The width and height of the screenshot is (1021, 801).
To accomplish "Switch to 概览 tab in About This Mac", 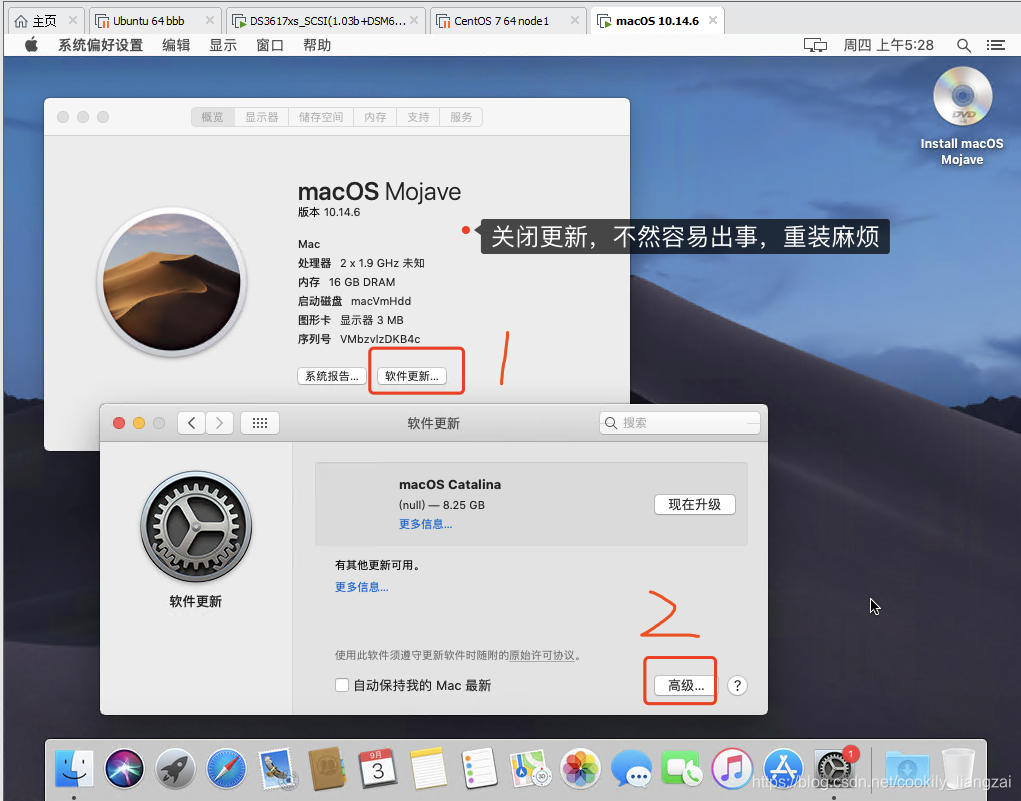I will tap(212, 117).
